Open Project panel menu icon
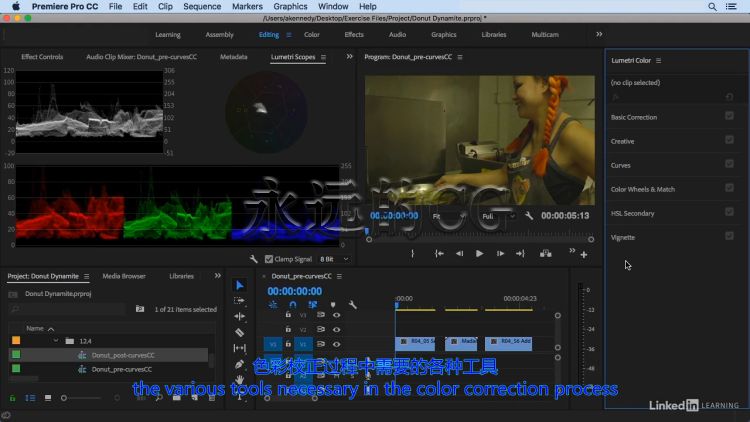Image resolution: width=750 pixels, height=422 pixels. pos(87,276)
